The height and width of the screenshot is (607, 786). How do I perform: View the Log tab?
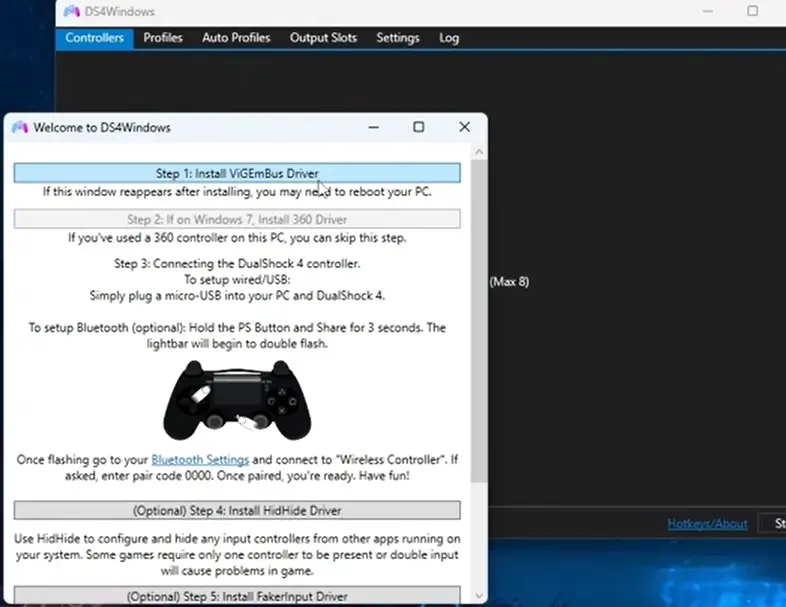(449, 38)
